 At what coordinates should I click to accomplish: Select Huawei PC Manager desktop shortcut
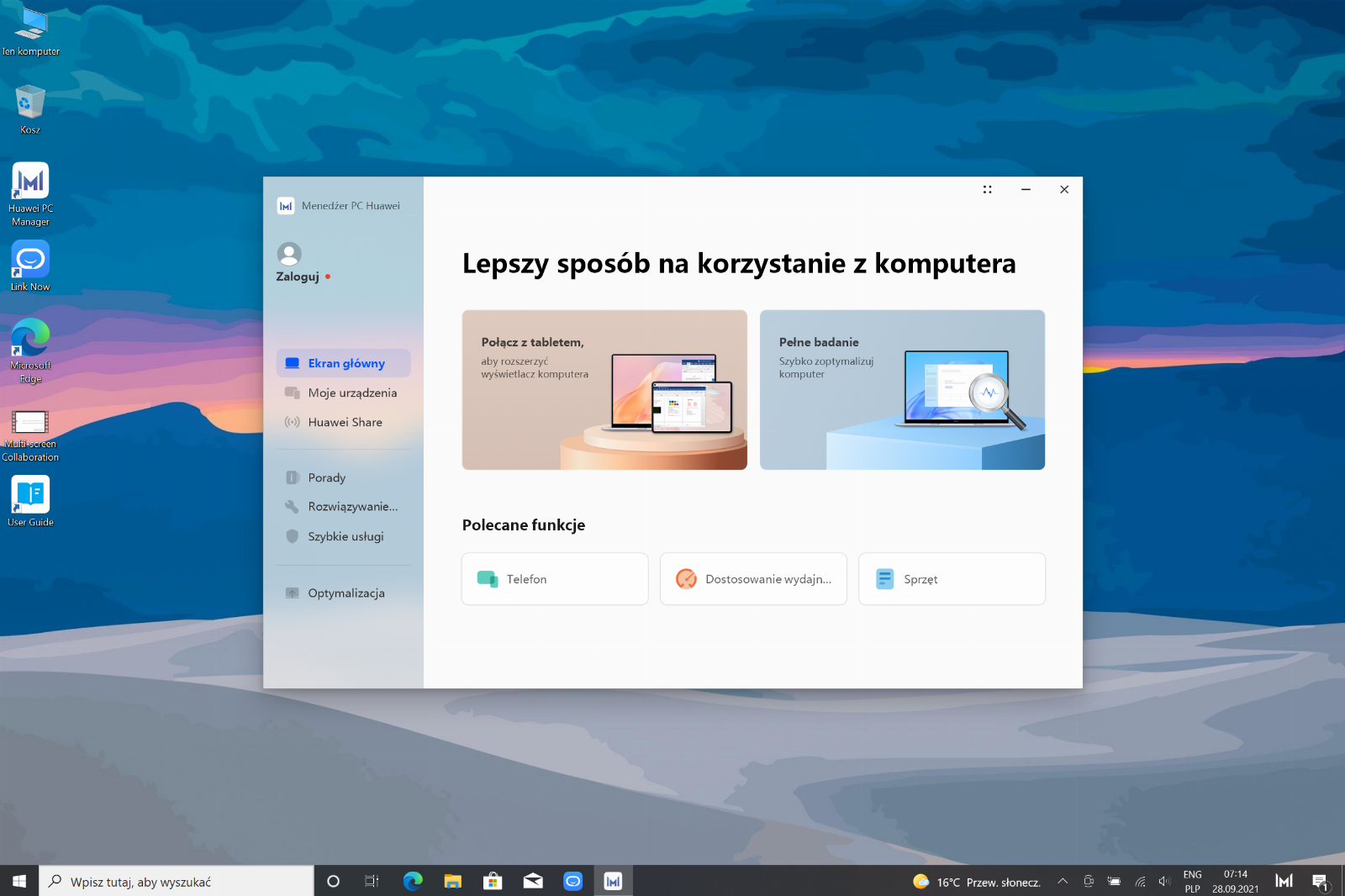pyautogui.click(x=30, y=194)
